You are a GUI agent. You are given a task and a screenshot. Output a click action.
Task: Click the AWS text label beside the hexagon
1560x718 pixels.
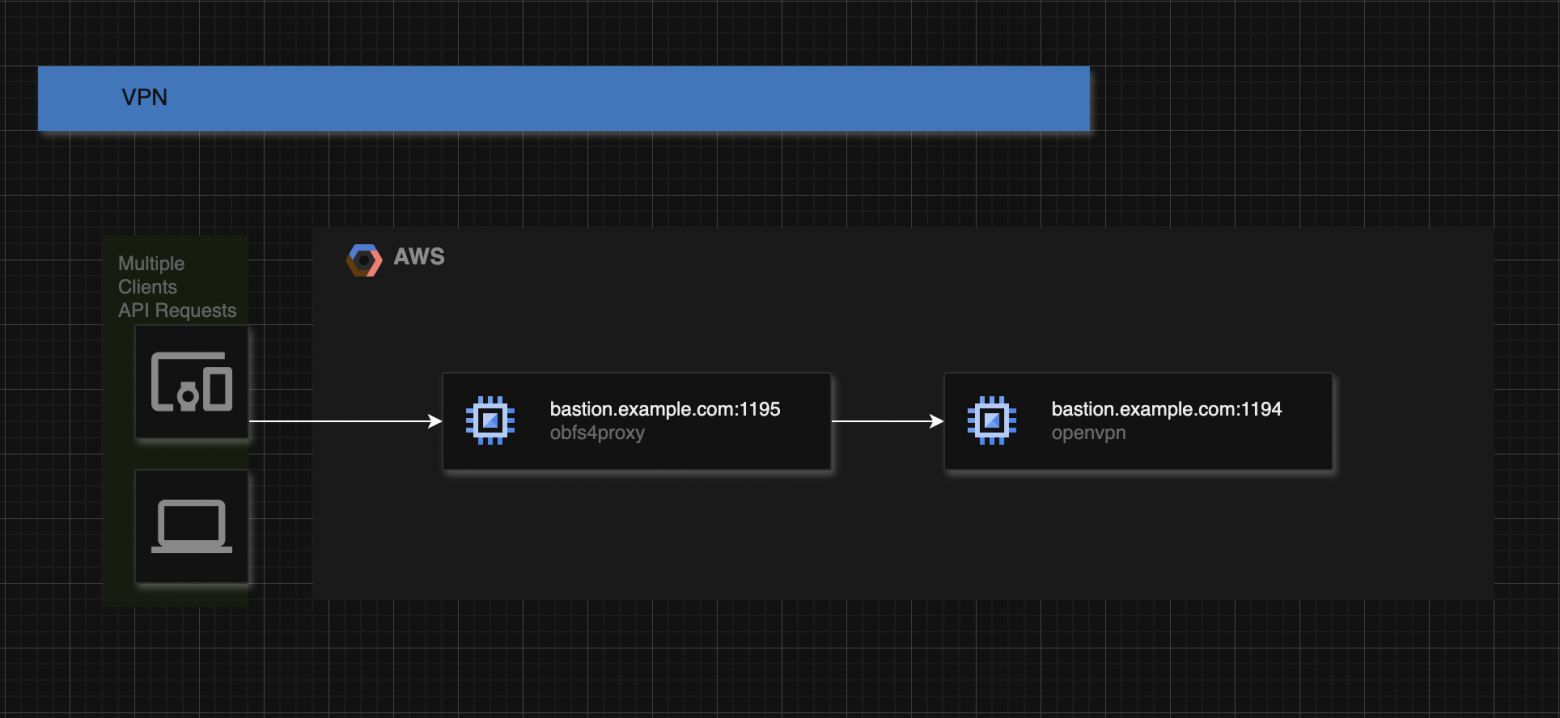(418, 257)
